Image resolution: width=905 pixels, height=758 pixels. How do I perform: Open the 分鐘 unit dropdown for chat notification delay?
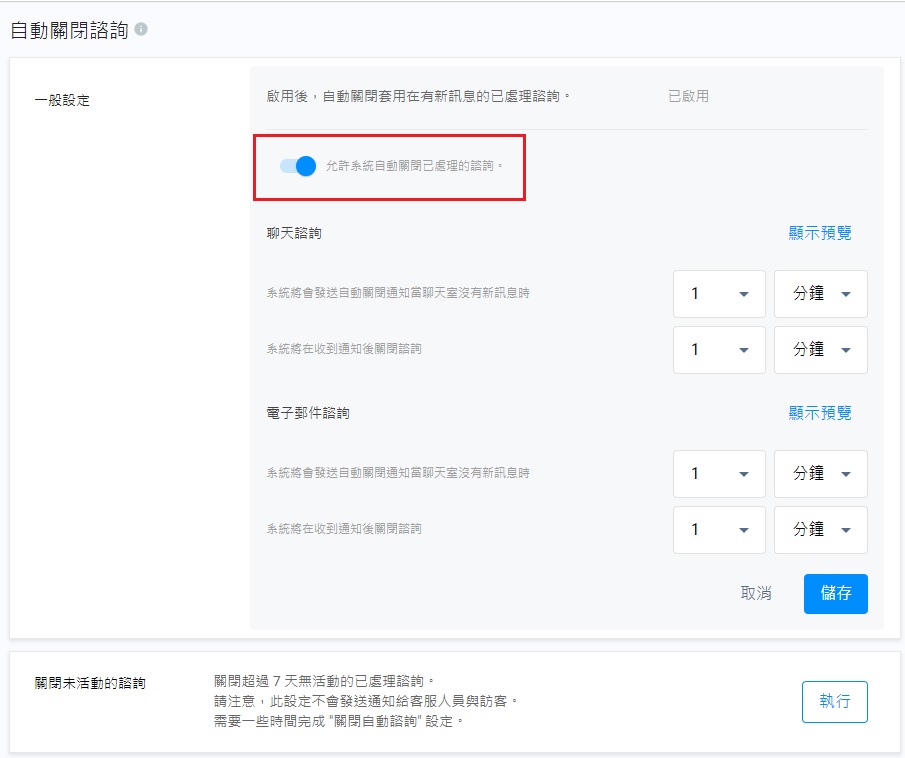(x=820, y=293)
